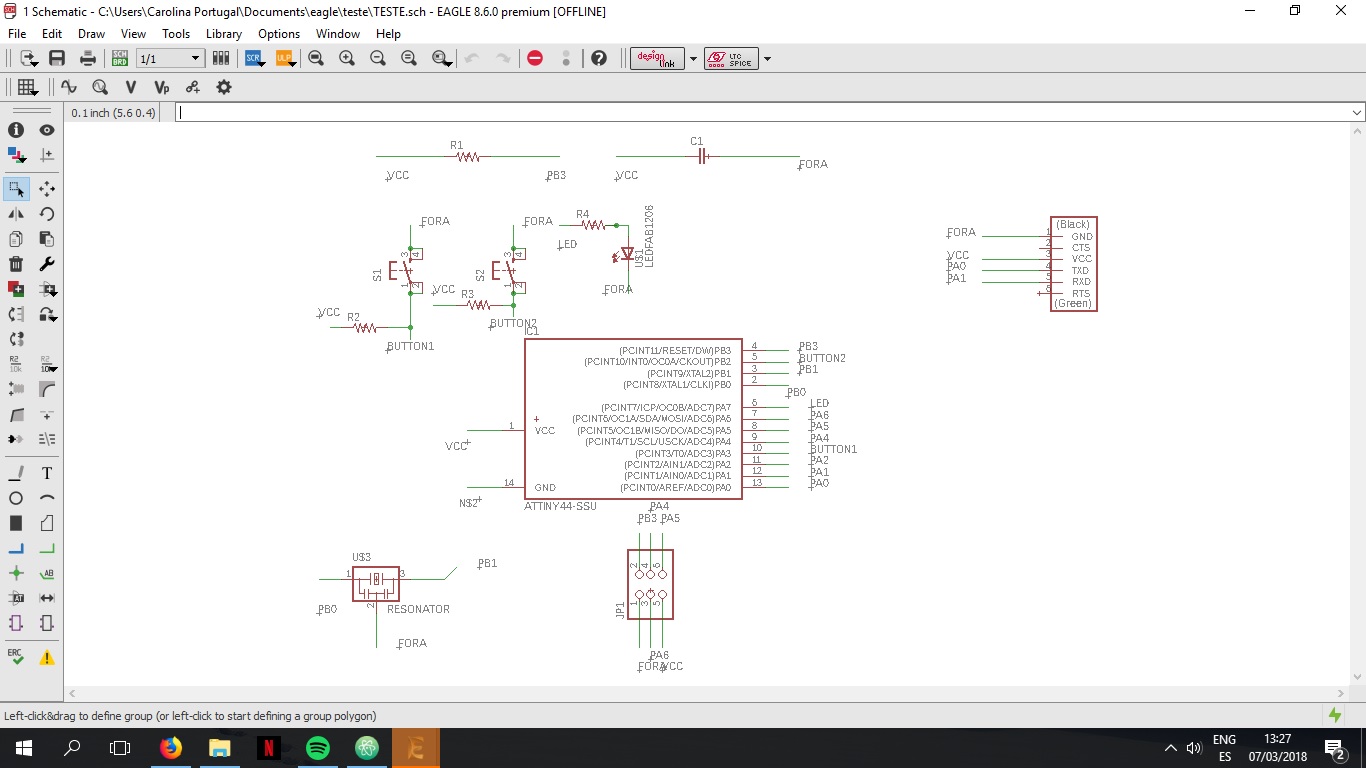Select the Rotate tool
Viewport: 1366px width, 768px height.
coord(47,214)
